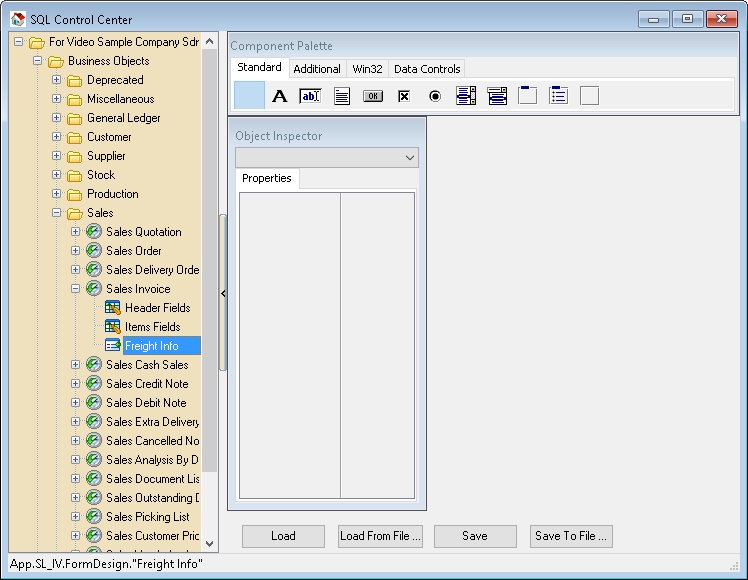The image size is (748, 580).
Task: Pick the RadioButton component in palette
Action: coord(435,96)
